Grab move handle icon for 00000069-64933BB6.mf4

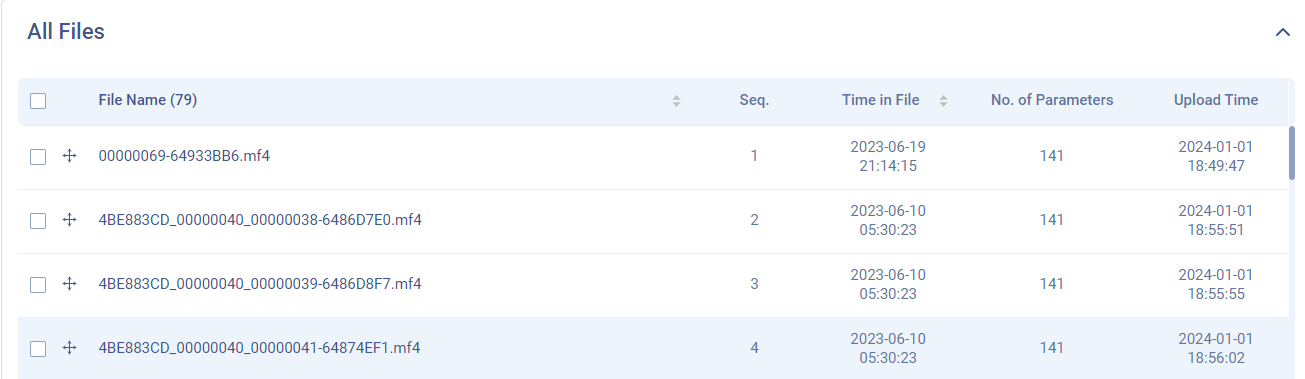pos(70,156)
